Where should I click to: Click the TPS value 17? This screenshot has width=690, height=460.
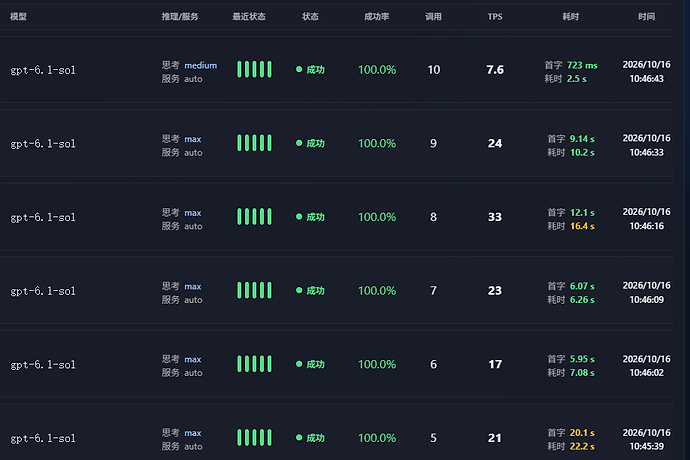click(x=495, y=364)
